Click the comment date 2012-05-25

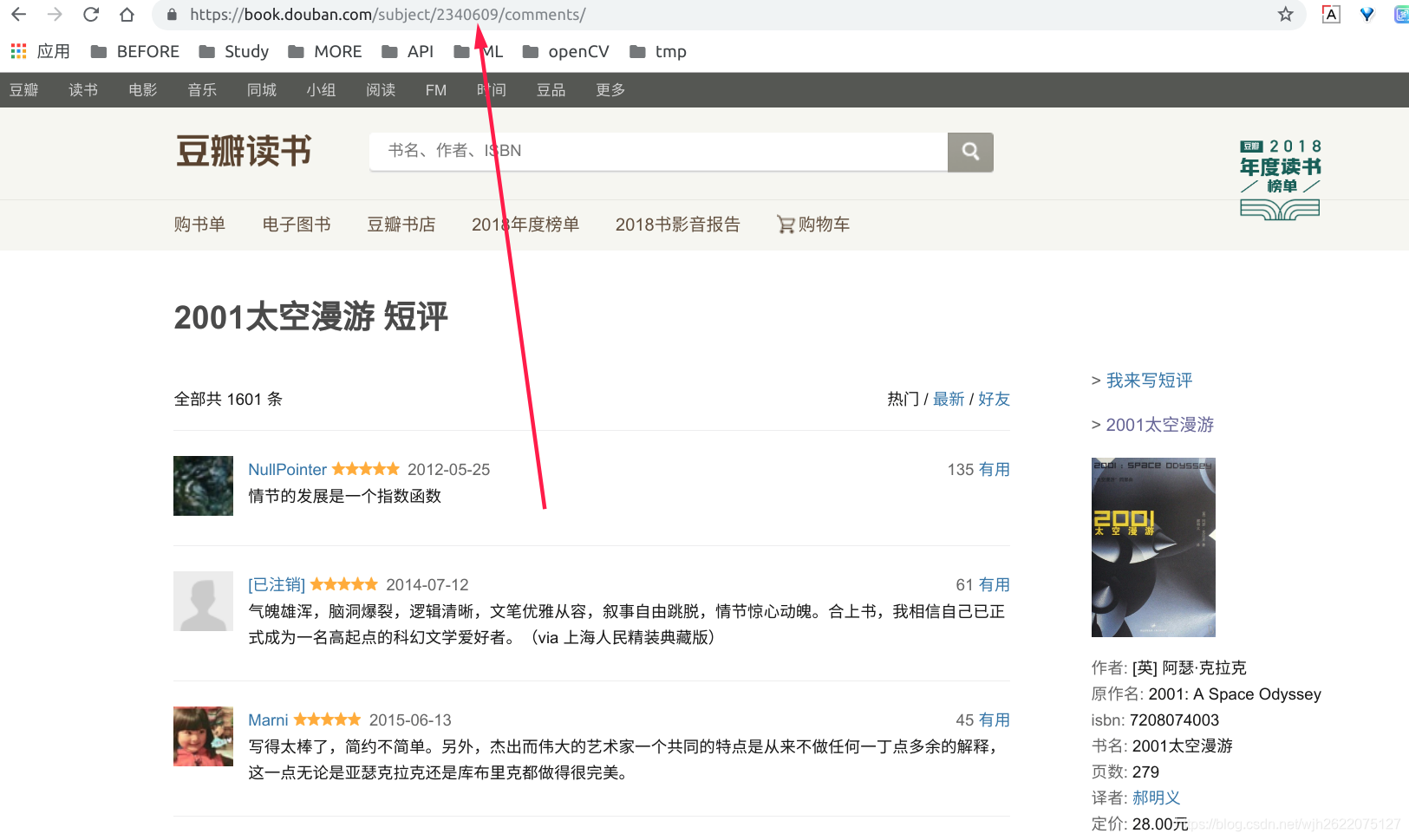(448, 470)
